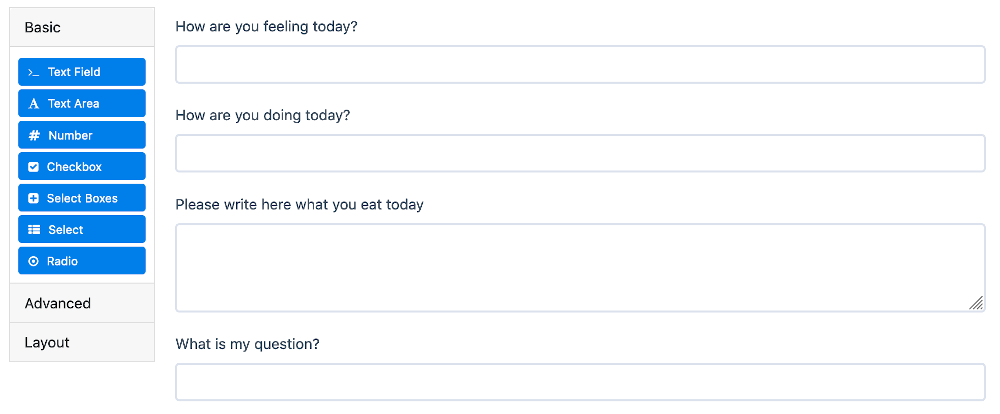Choose the Radio component button
This screenshot has height=414, width=1000.
(x=82, y=261)
